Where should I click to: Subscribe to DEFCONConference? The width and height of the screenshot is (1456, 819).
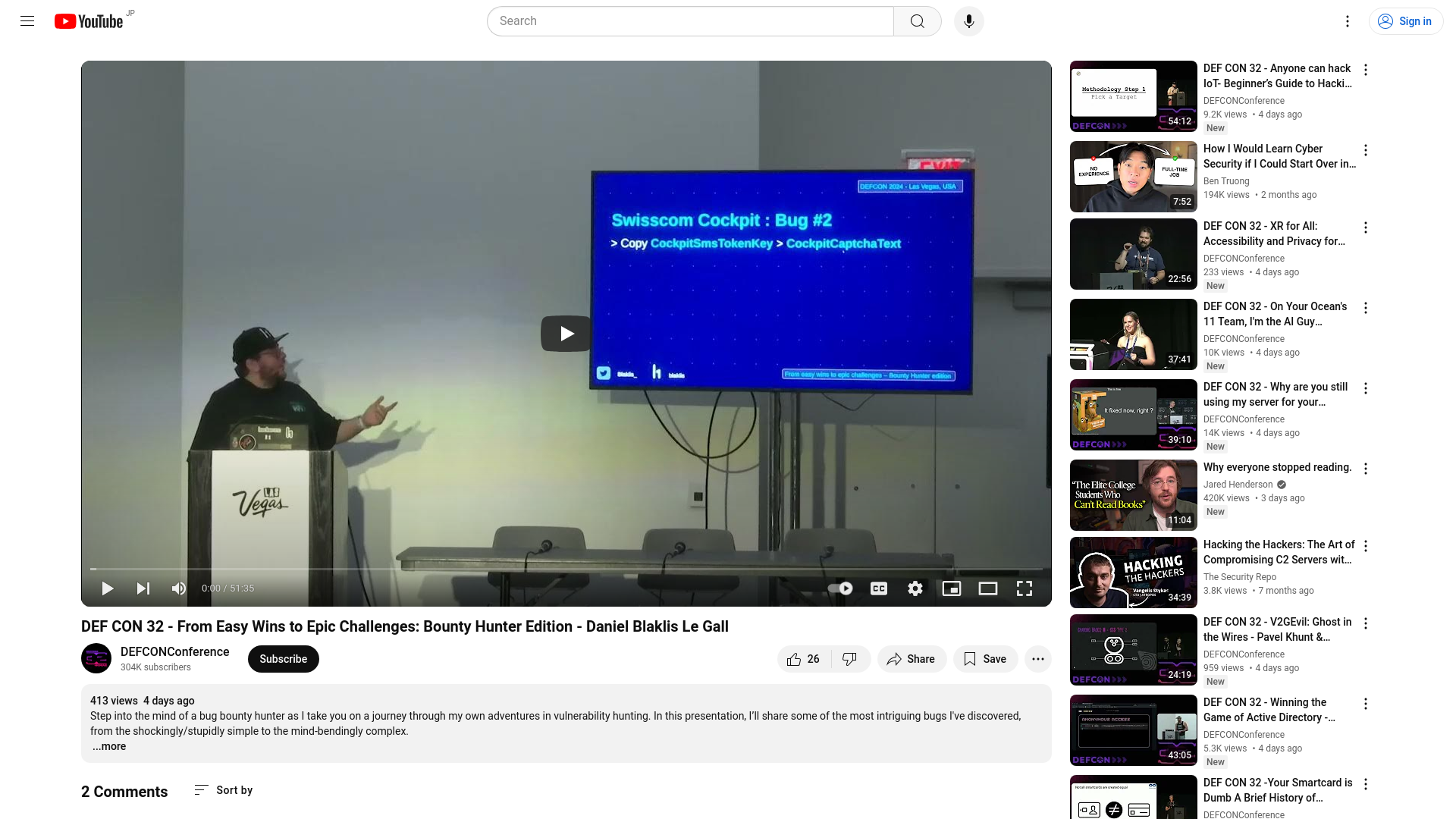283,659
